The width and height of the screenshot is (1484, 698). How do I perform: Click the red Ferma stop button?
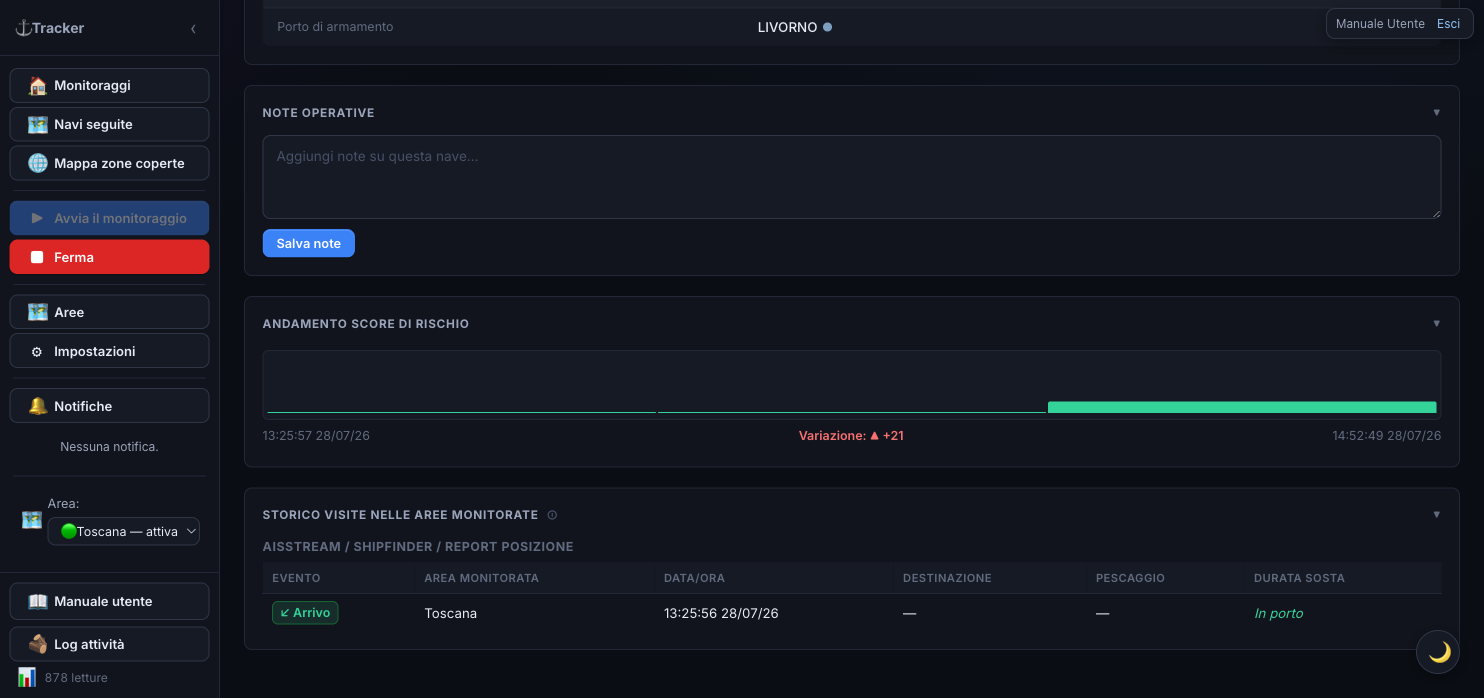pos(109,257)
